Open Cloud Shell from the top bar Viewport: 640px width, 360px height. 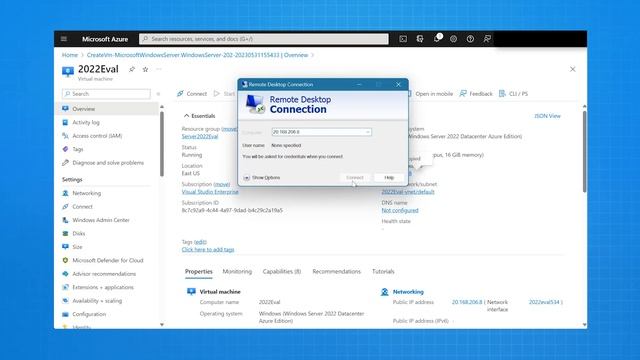point(403,39)
